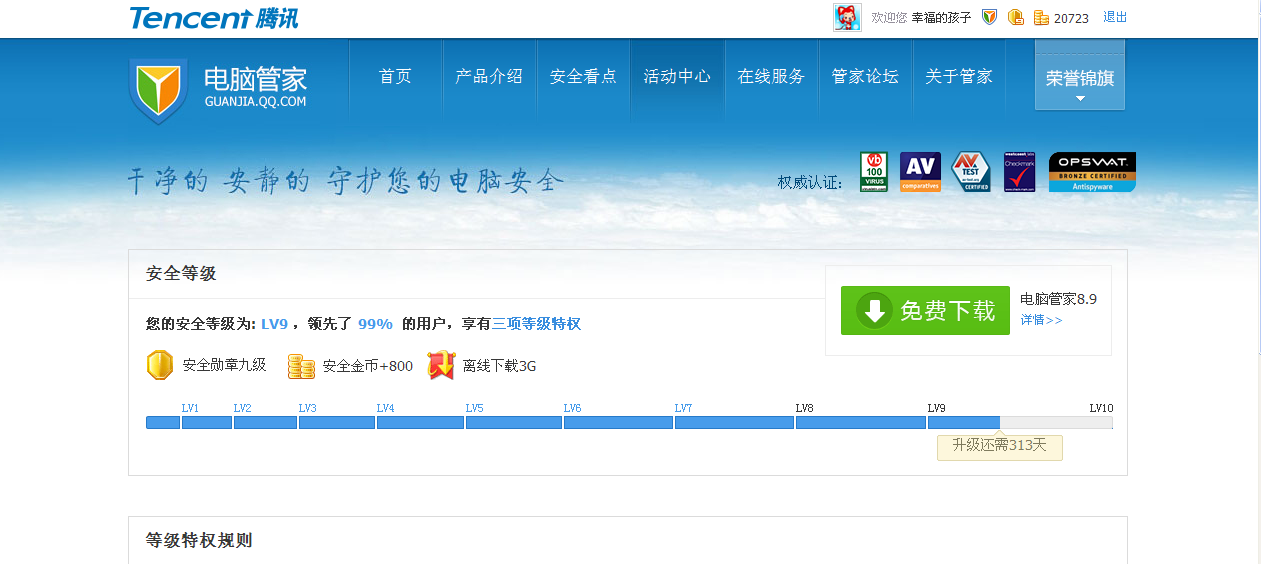Click the green shield icon beside username
Viewport: 1261px width, 564px height.
[989, 17]
